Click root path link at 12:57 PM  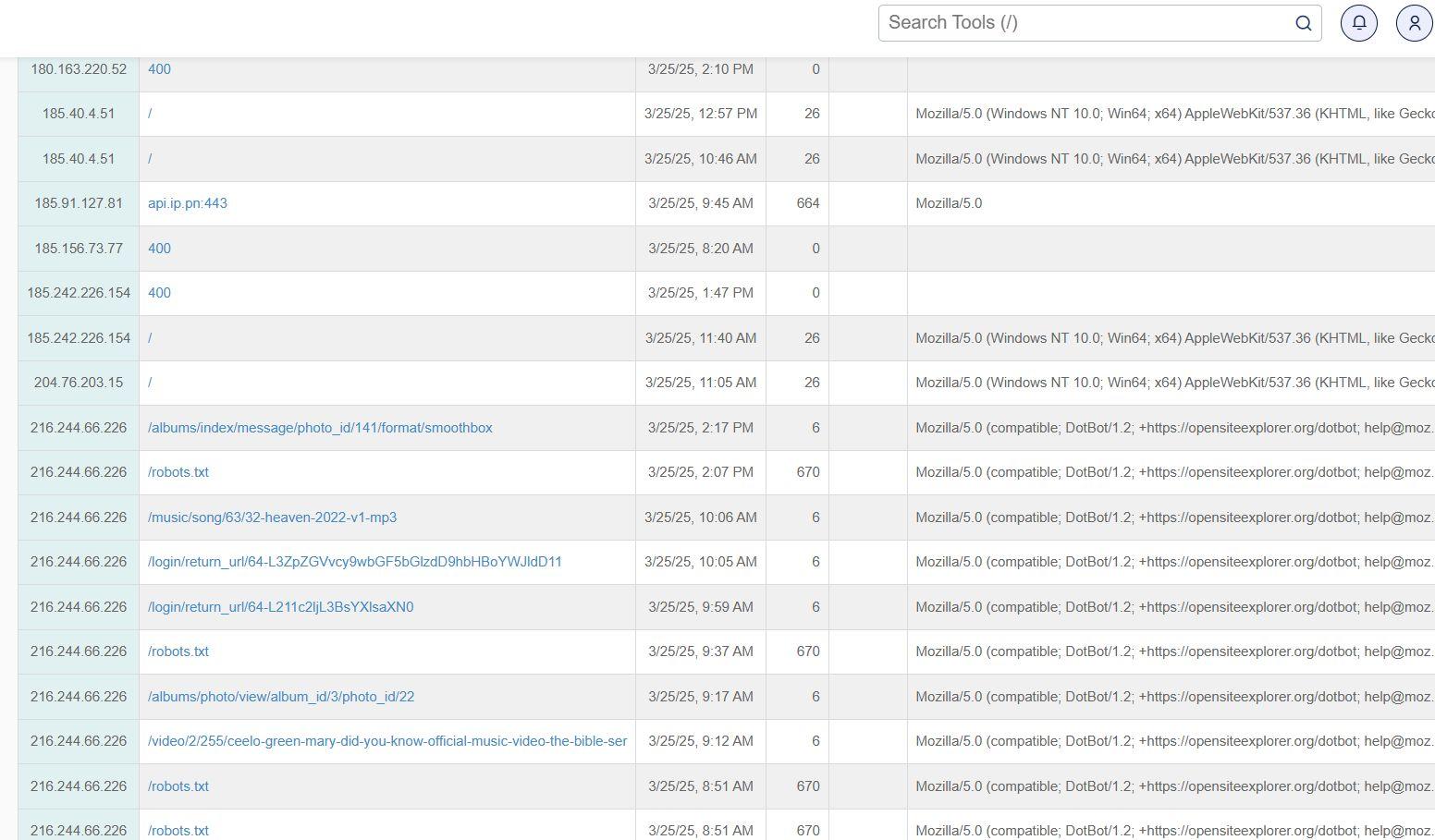coord(150,114)
